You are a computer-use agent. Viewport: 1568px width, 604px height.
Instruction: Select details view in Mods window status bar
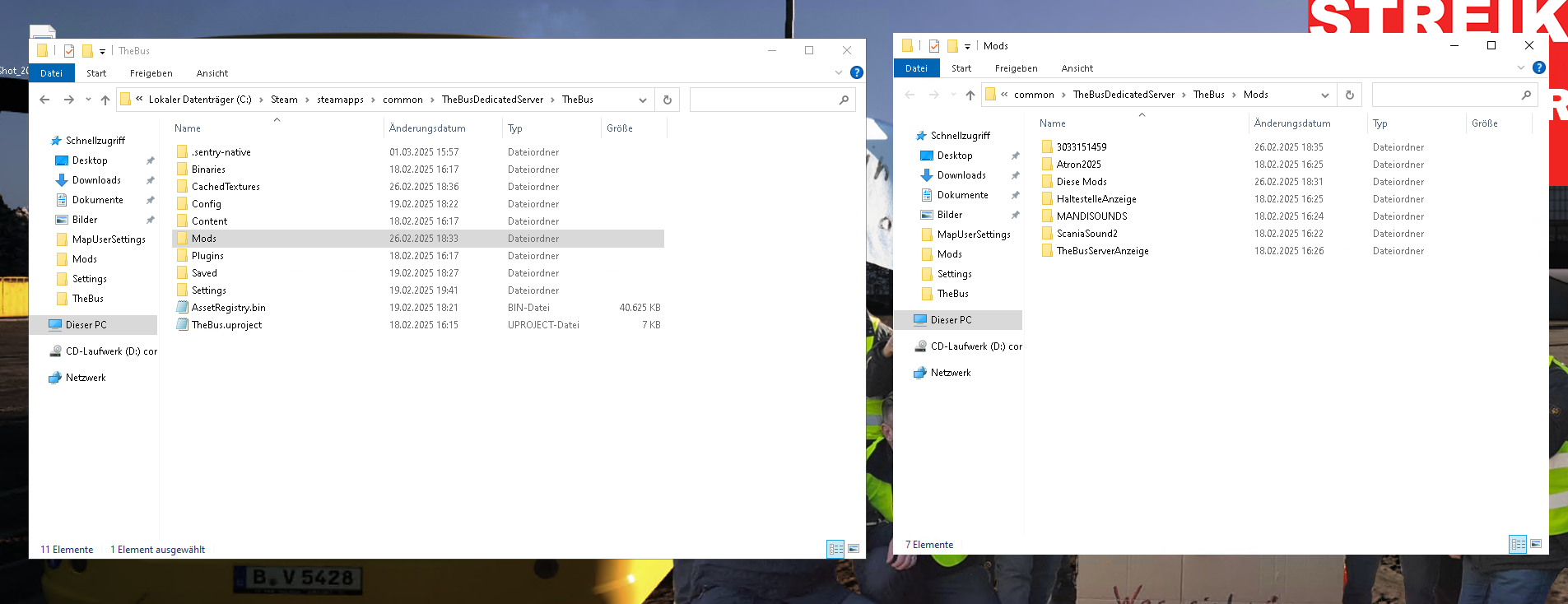point(1517,544)
